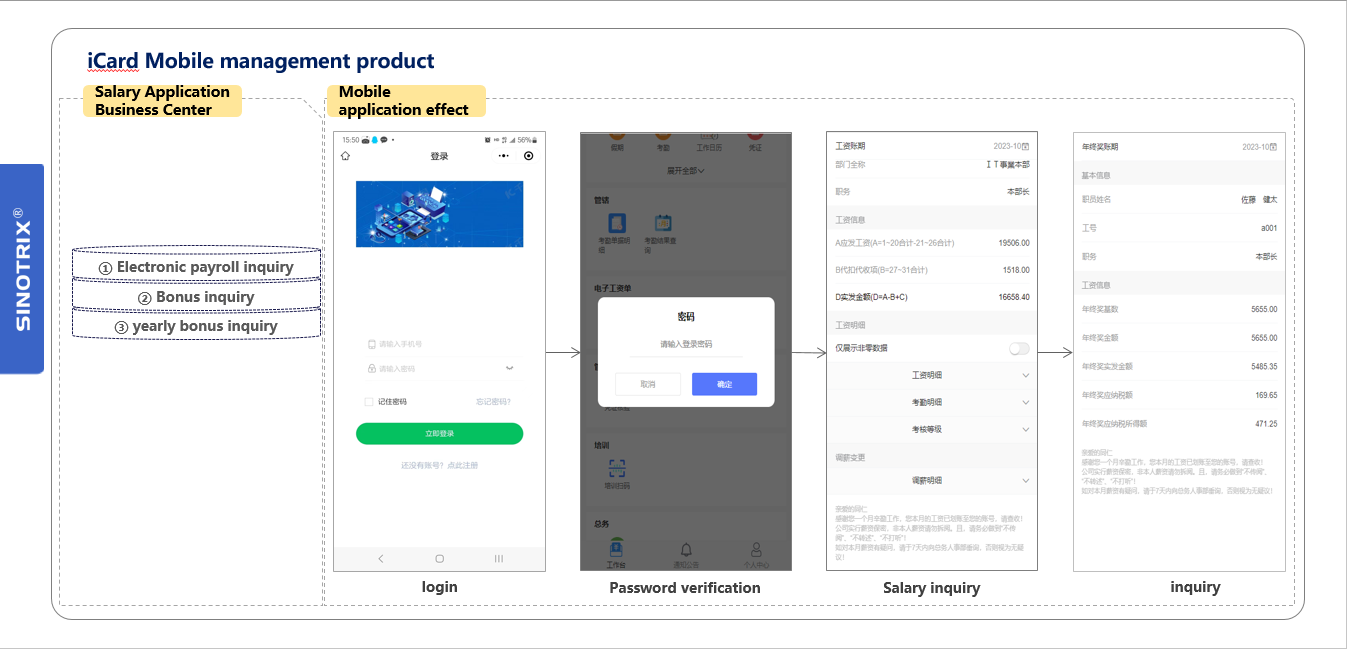Click 5655.00 in the 年终奖基数 row
The height and width of the screenshot is (649, 1347).
[x=1264, y=310]
